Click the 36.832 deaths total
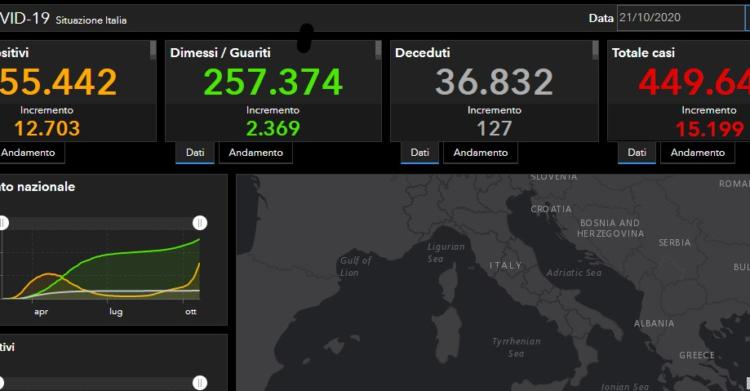Viewport: 750px width, 391px height. point(494,82)
